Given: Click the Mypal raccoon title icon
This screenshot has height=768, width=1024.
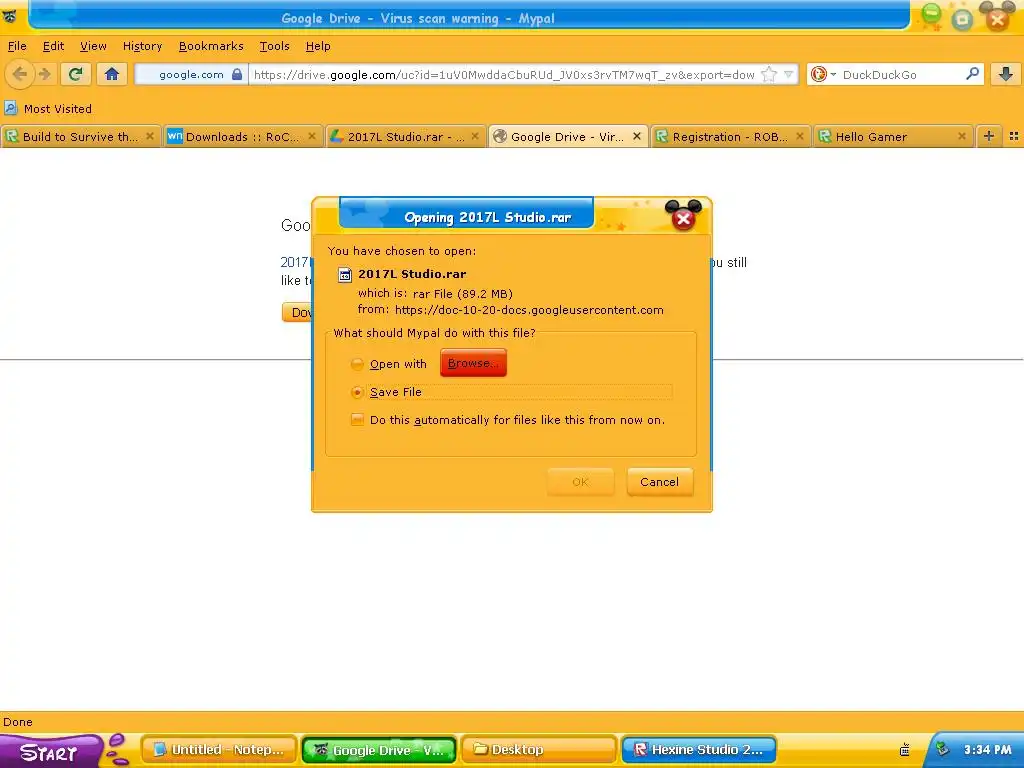Looking at the screenshot, I should [x=10, y=16].
